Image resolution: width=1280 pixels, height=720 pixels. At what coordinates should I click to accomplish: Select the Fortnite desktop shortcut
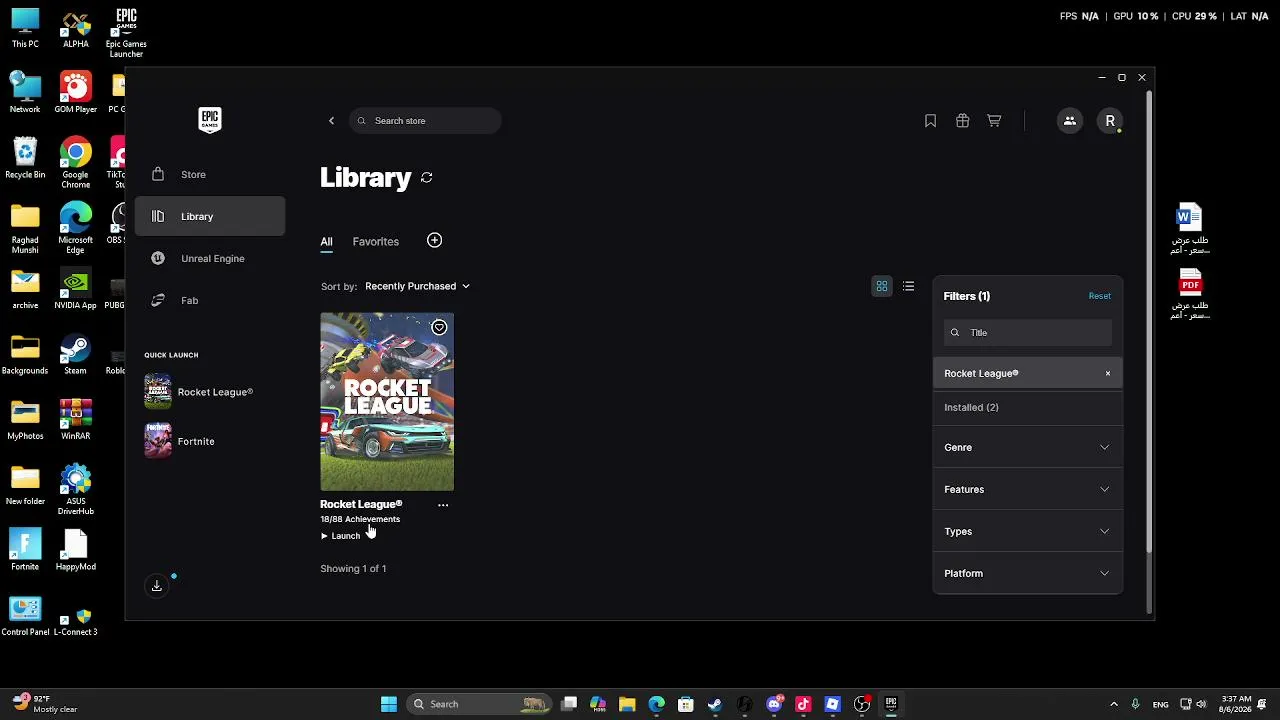click(x=25, y=550)
